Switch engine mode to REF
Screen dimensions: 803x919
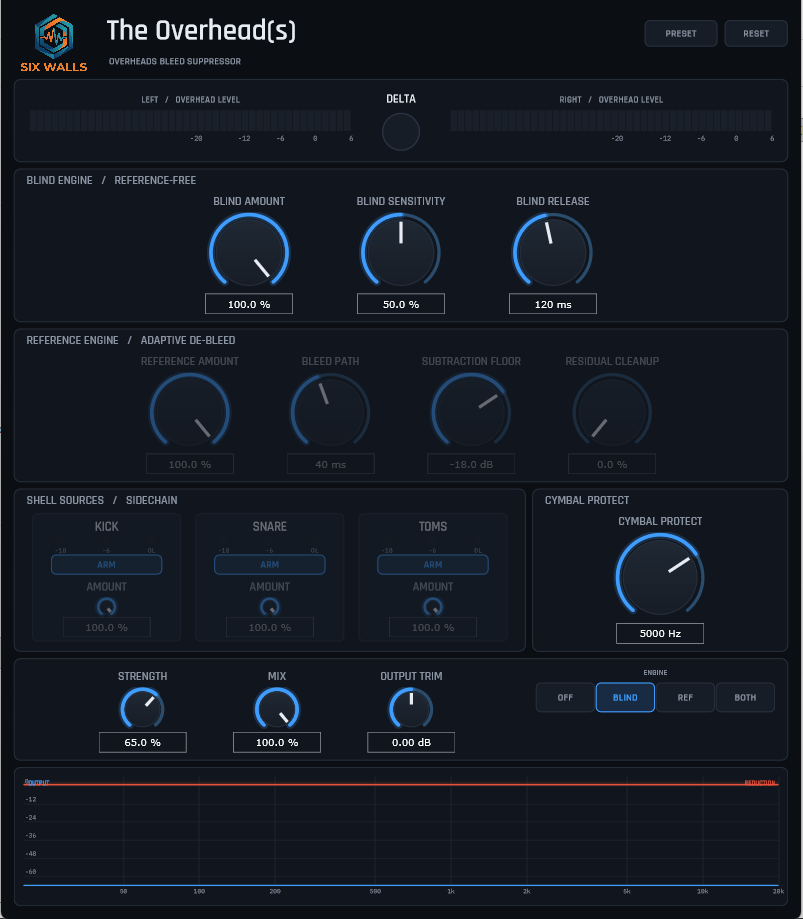[x=685, y=697]
